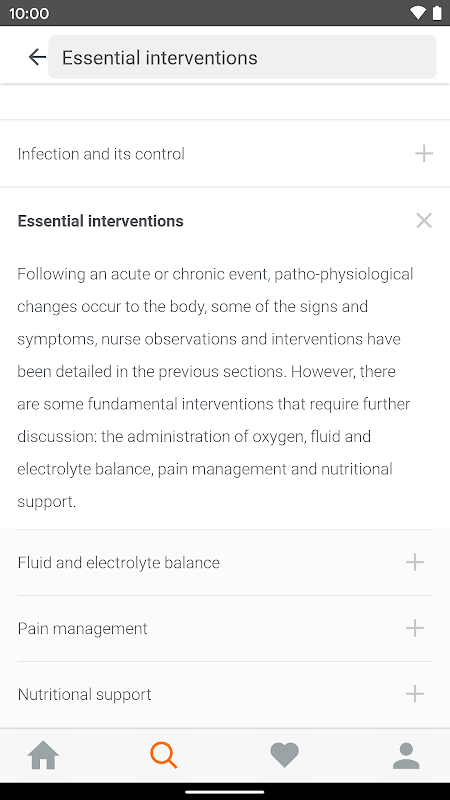Open the Favorites heart icon

click(x=284, y=756)
